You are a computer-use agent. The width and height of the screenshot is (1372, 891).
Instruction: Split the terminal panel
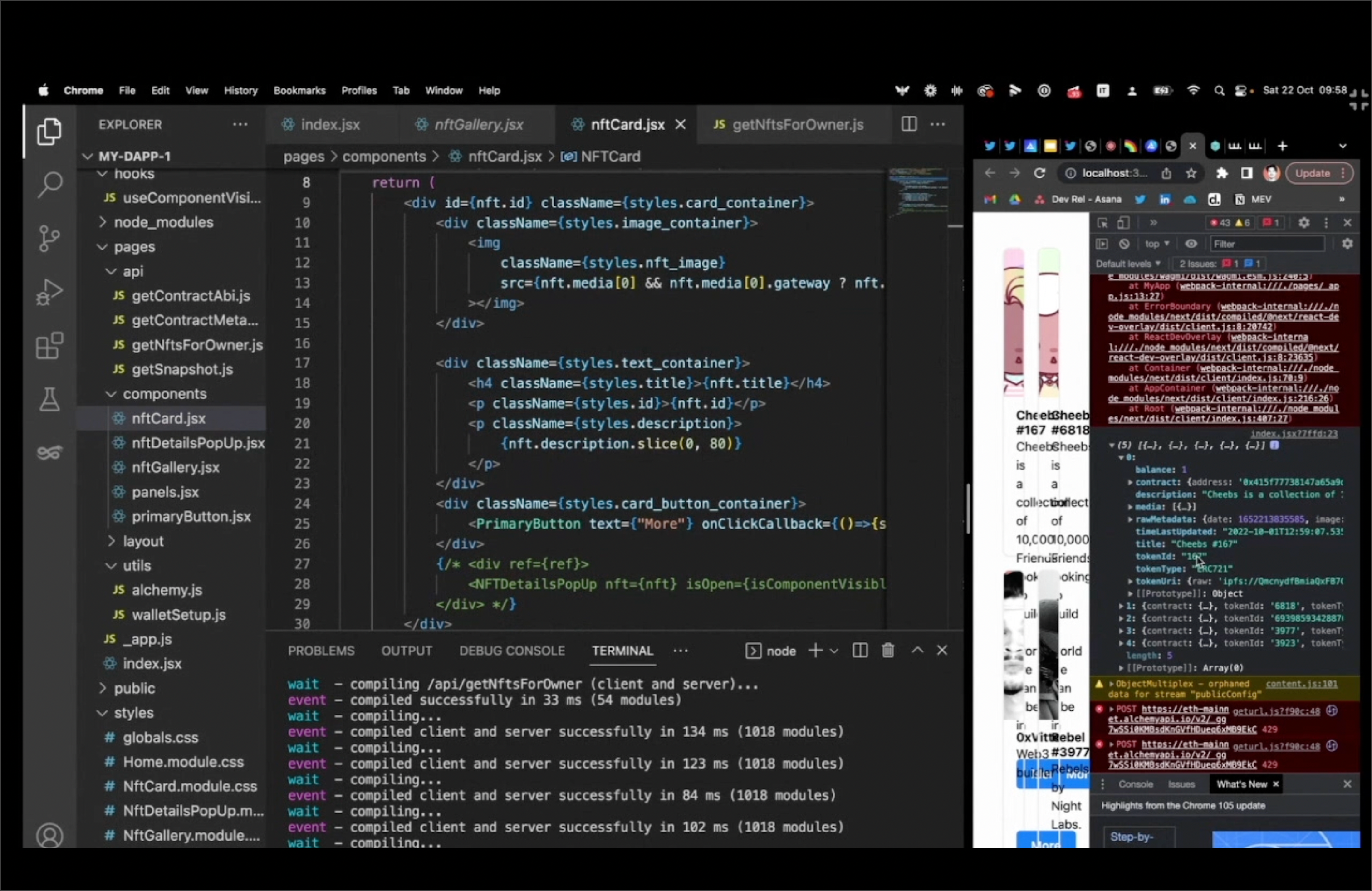pos(859,651)
